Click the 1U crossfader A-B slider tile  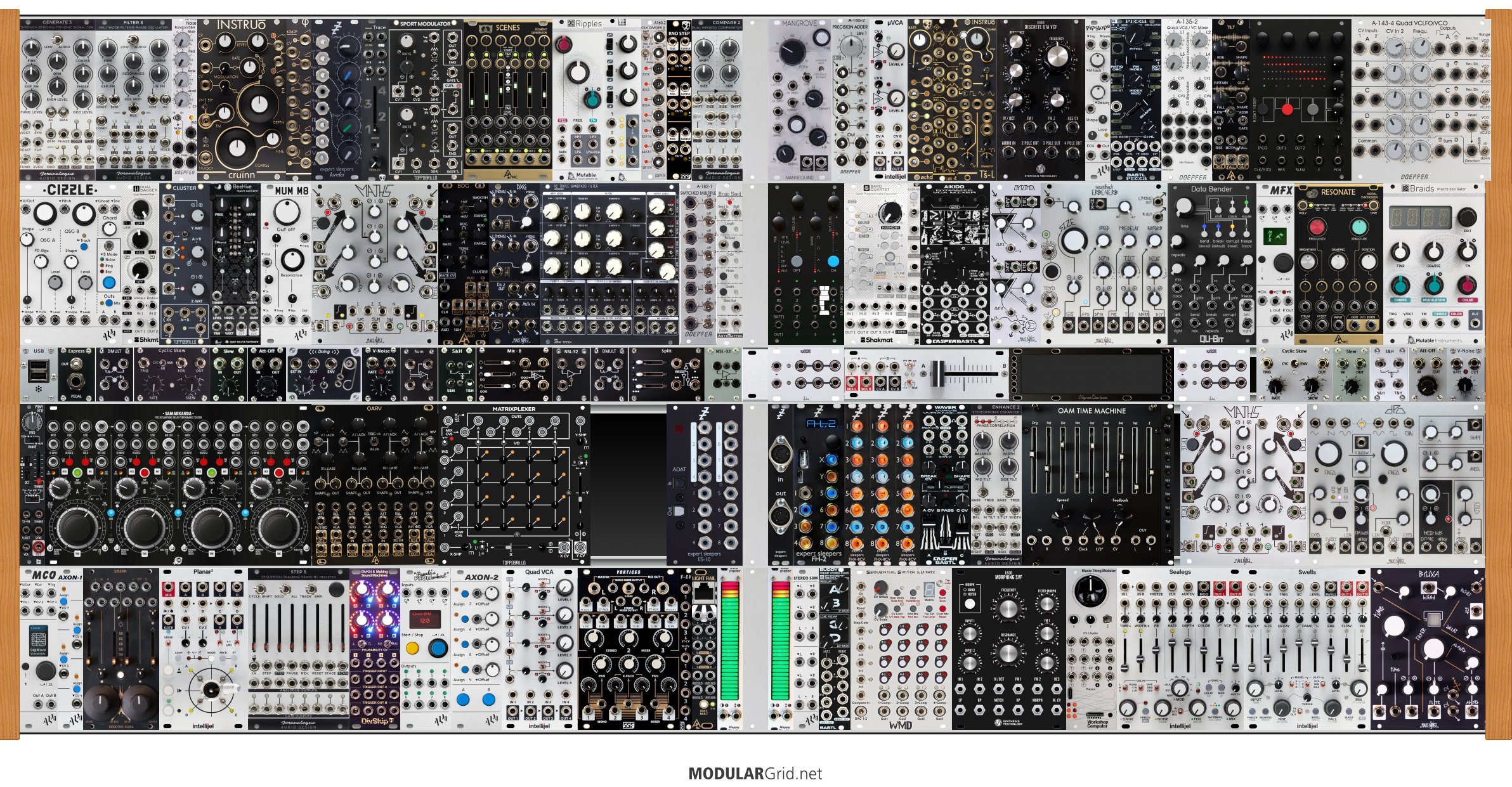click(965, 374)
